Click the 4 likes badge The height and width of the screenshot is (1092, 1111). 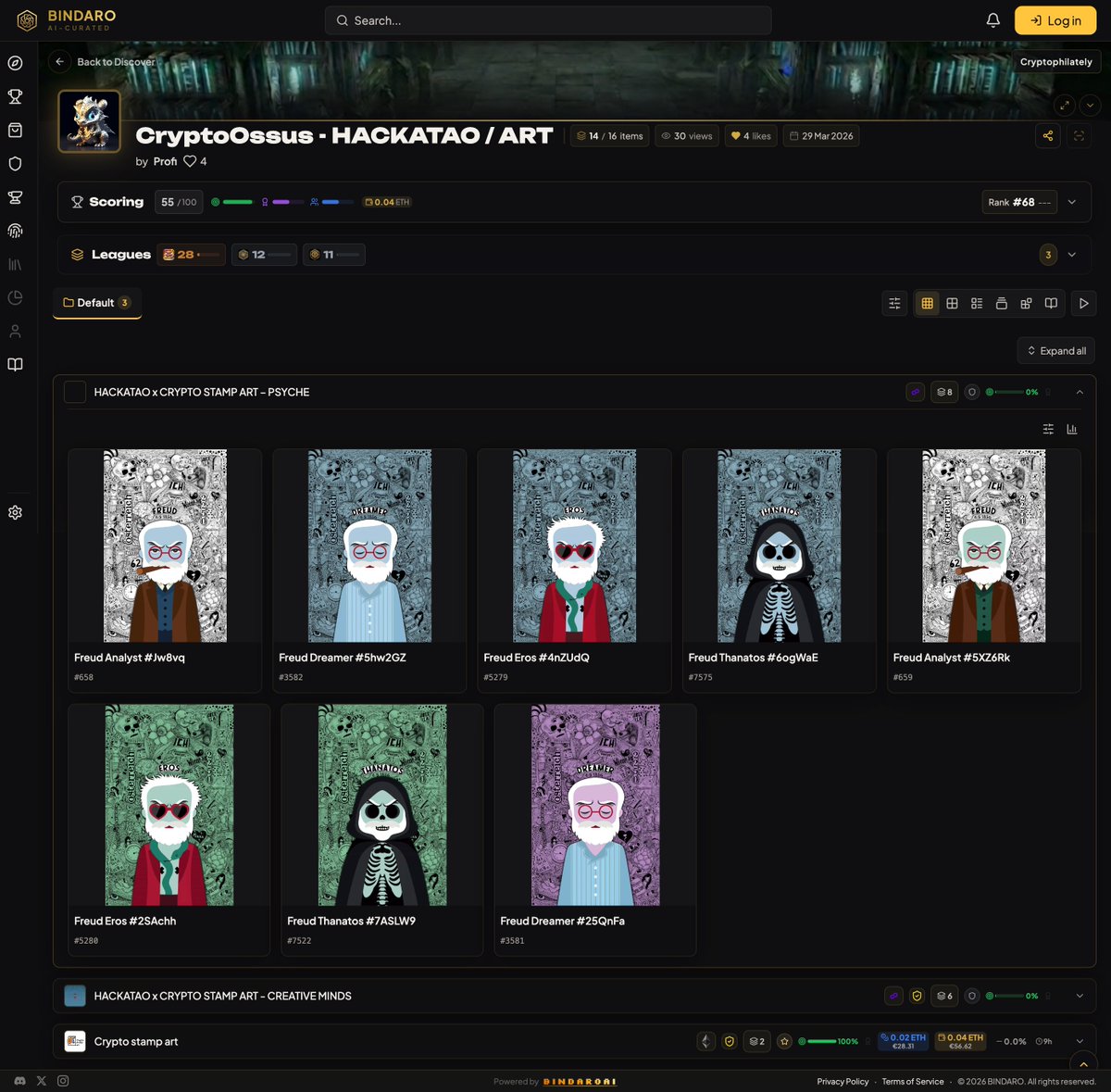(751, 136)
